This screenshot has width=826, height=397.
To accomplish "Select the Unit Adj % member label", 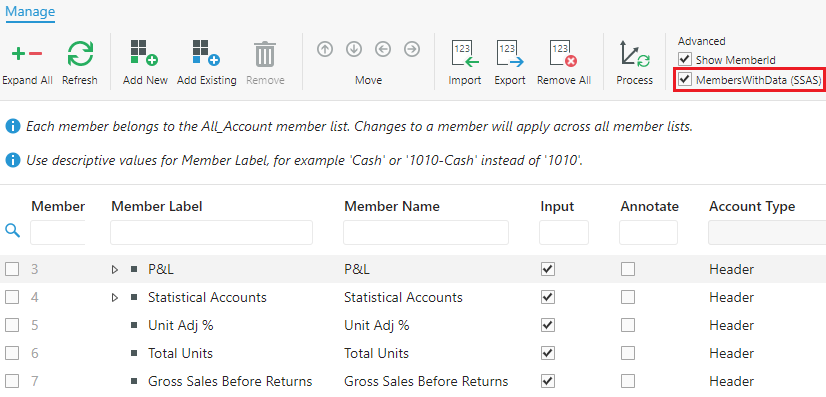I will click(180, 325).
